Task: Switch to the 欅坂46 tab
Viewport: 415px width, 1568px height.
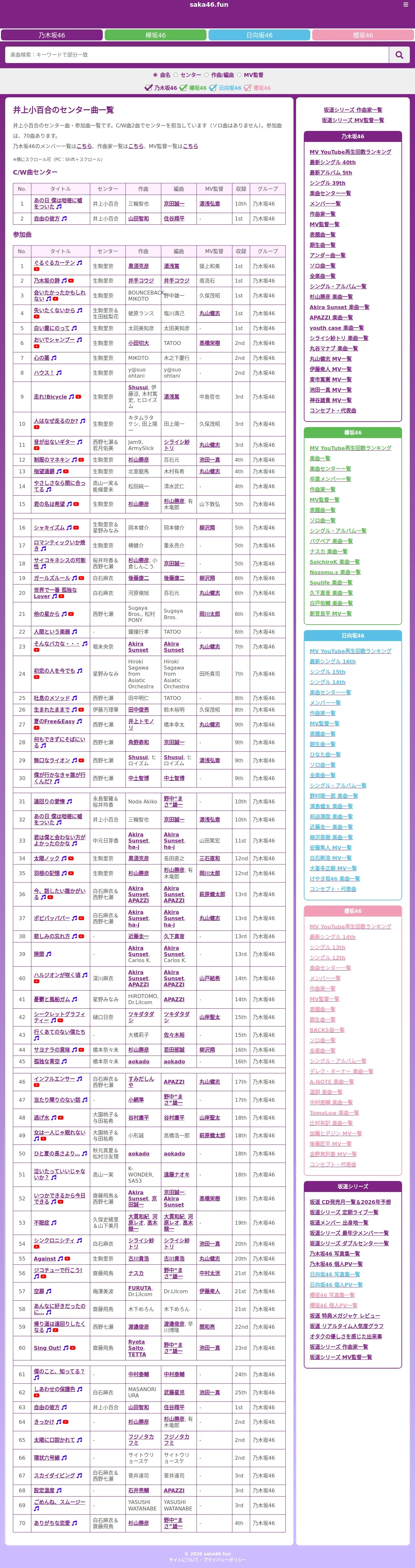Action: tap(156, 35)
